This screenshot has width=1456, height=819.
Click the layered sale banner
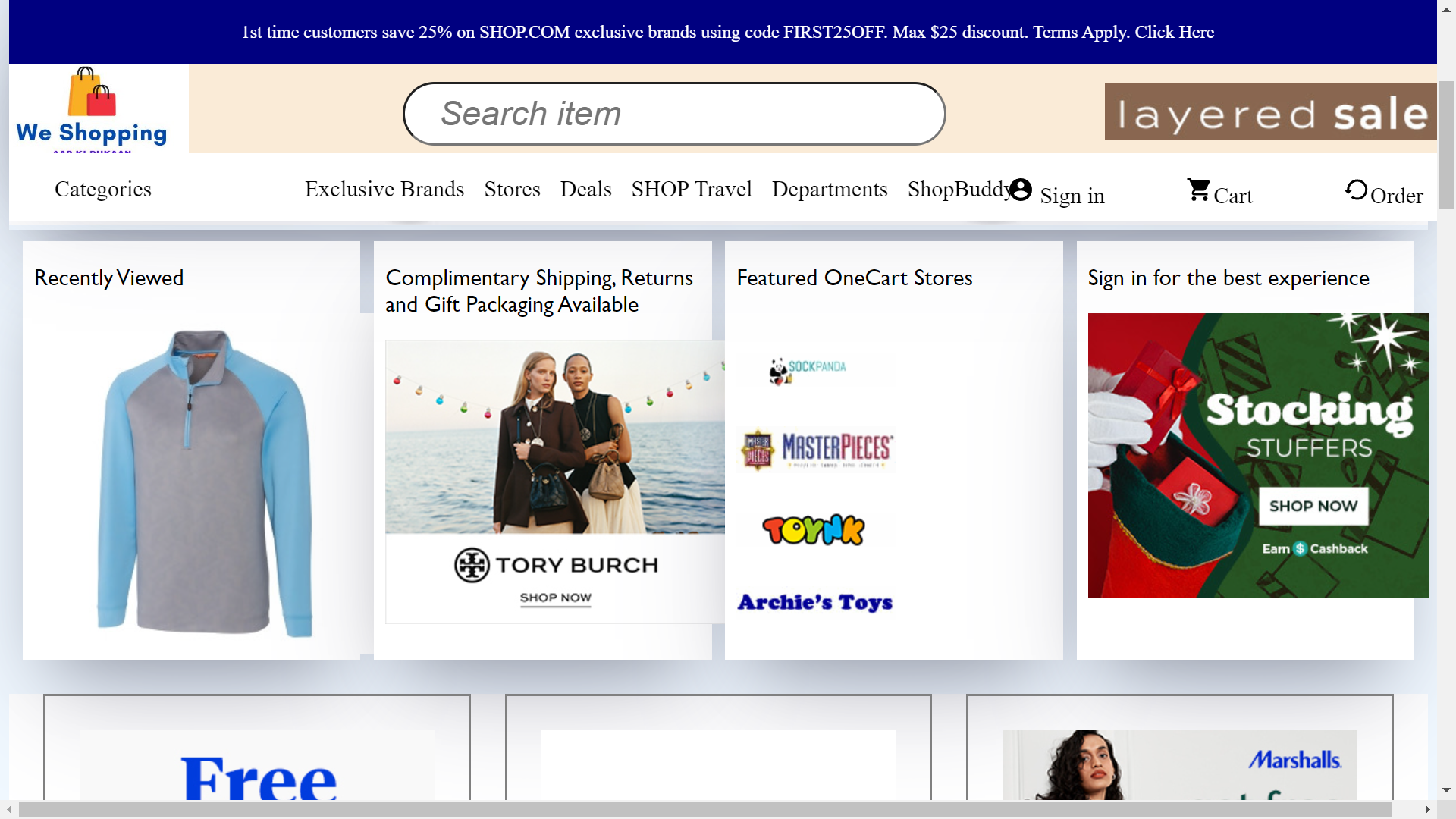tap(1270, 112)
